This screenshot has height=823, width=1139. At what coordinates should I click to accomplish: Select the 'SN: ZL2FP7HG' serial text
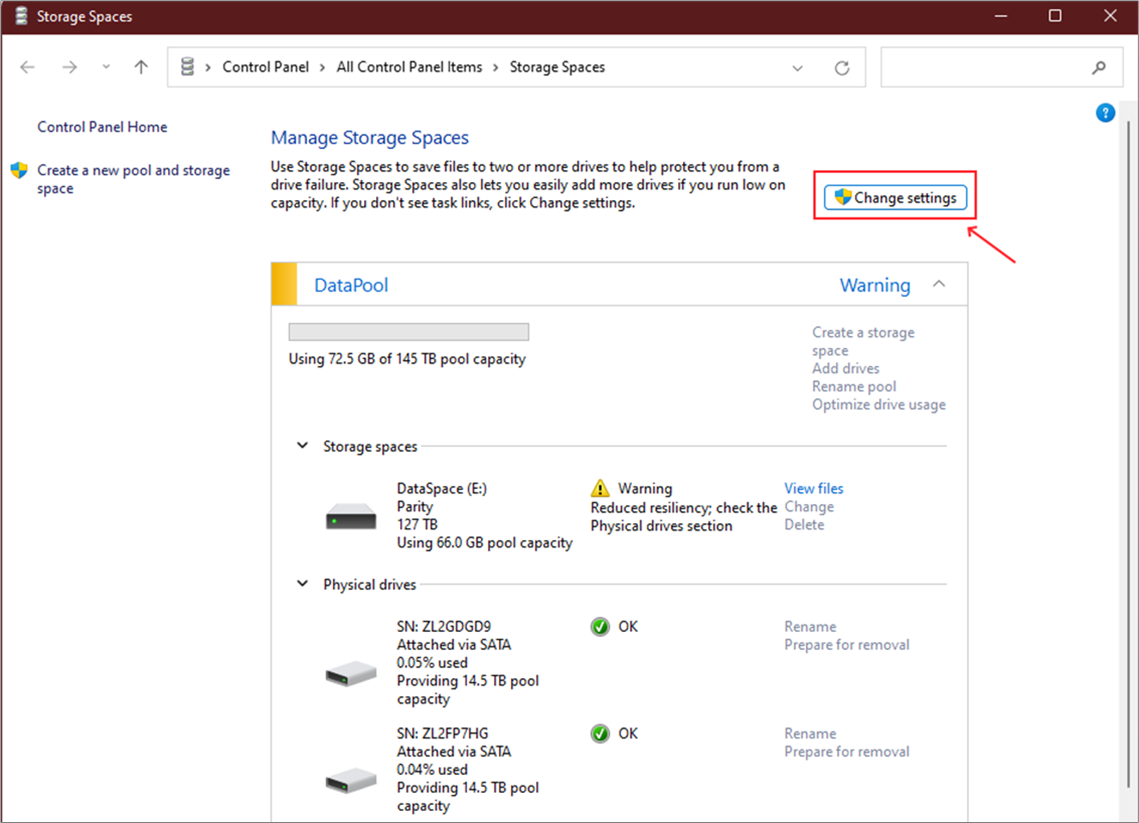pyautogui.click(x=442, y=733)
